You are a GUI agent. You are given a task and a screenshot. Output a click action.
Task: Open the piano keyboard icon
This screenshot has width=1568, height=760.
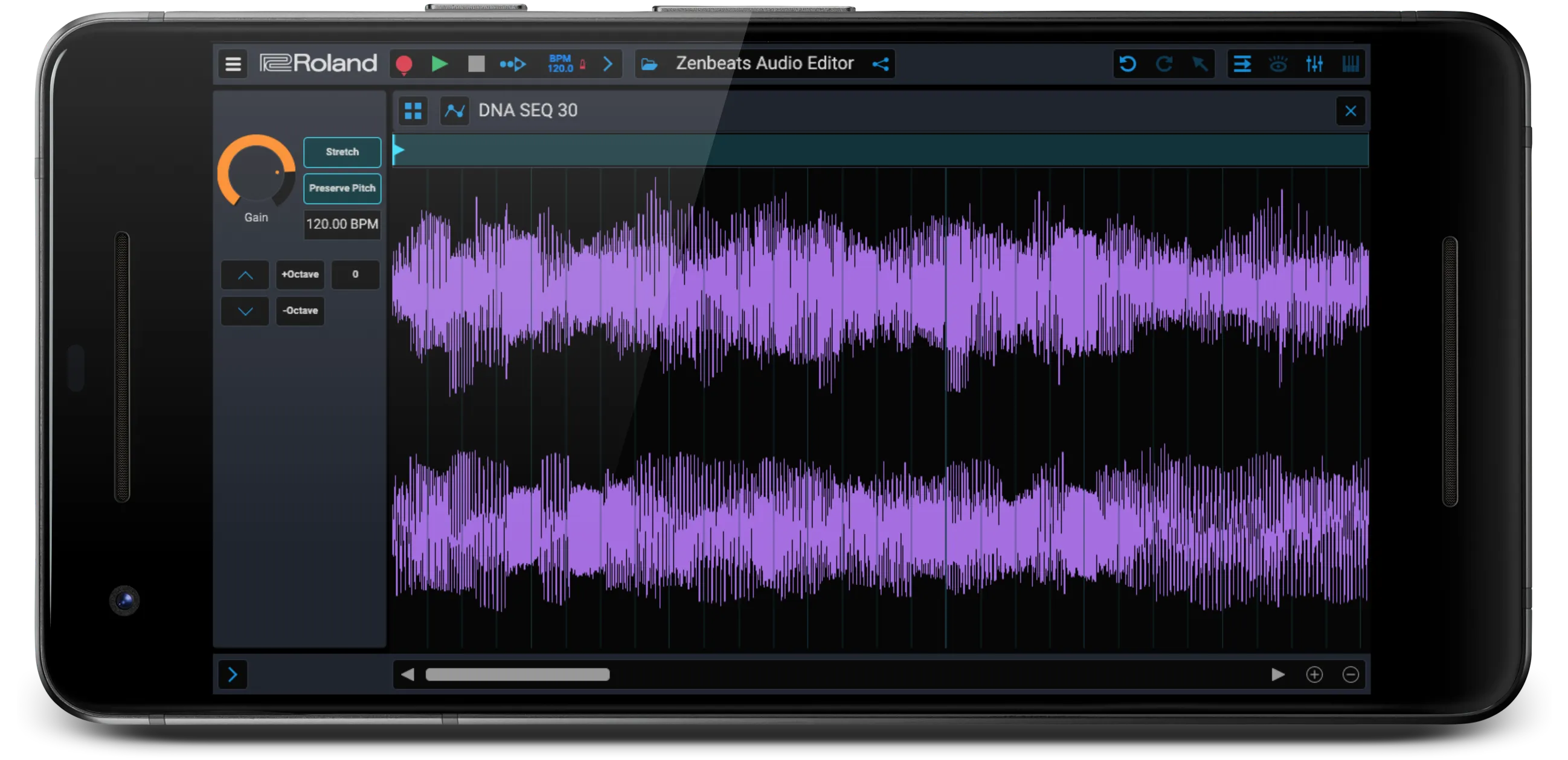coord(1350,64)
